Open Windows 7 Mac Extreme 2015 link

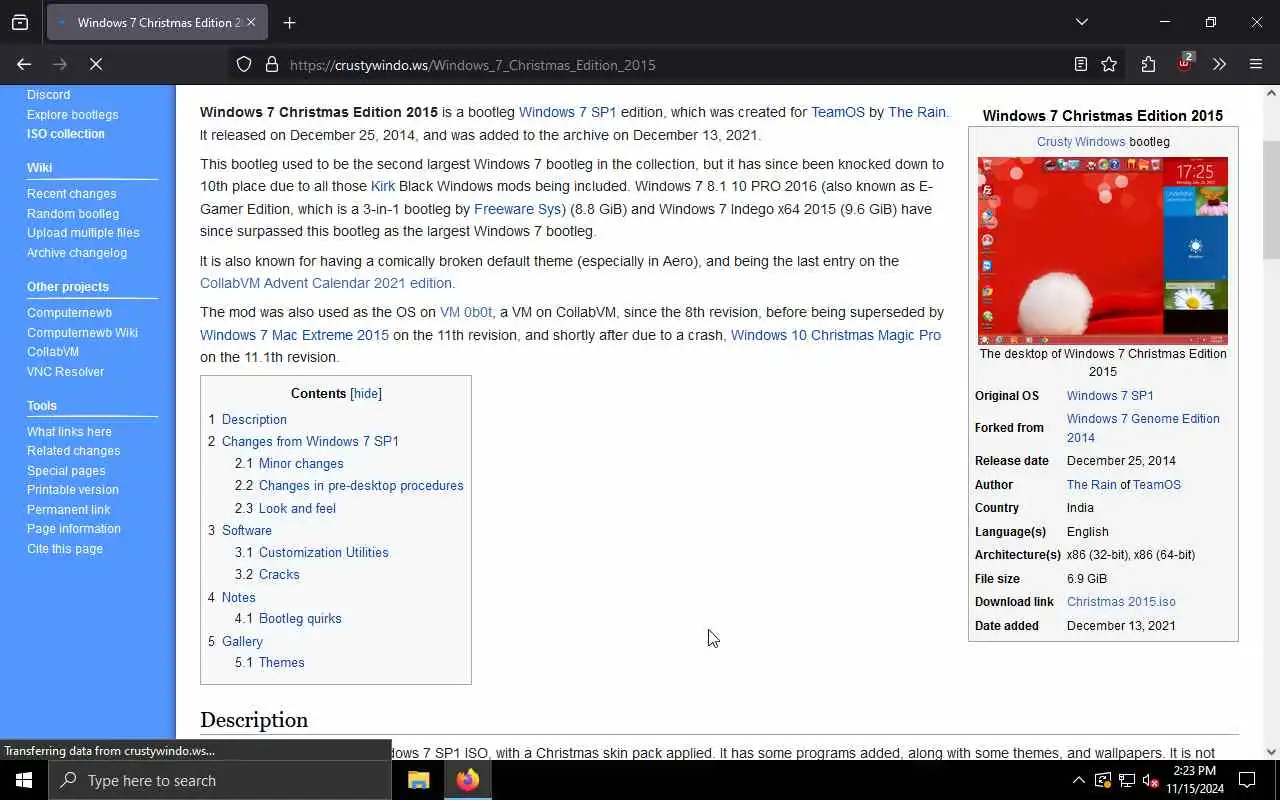pyautogui.click(x=294, y=335)
